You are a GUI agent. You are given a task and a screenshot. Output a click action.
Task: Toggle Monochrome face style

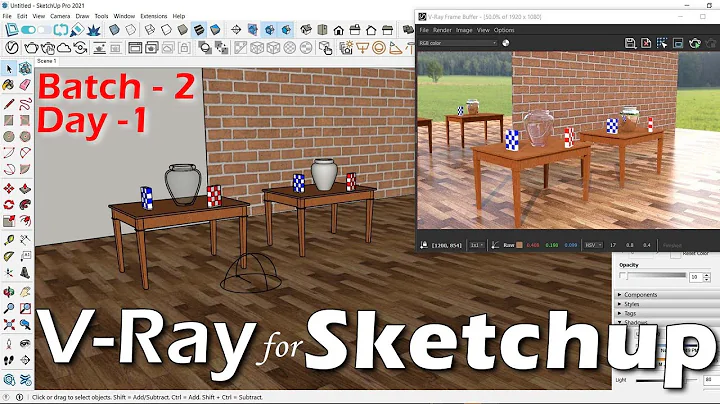215,30
